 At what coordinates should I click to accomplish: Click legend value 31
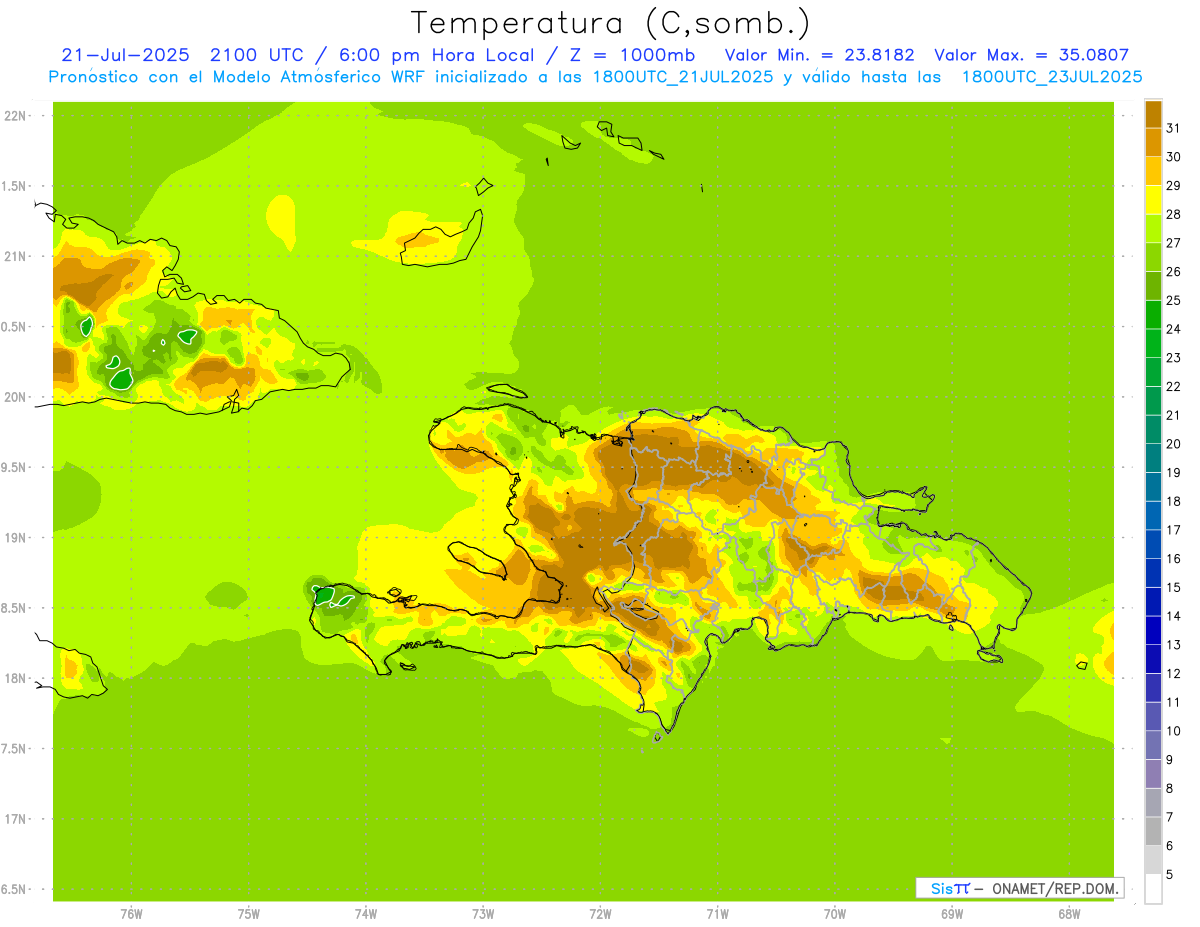point(1173,128)
